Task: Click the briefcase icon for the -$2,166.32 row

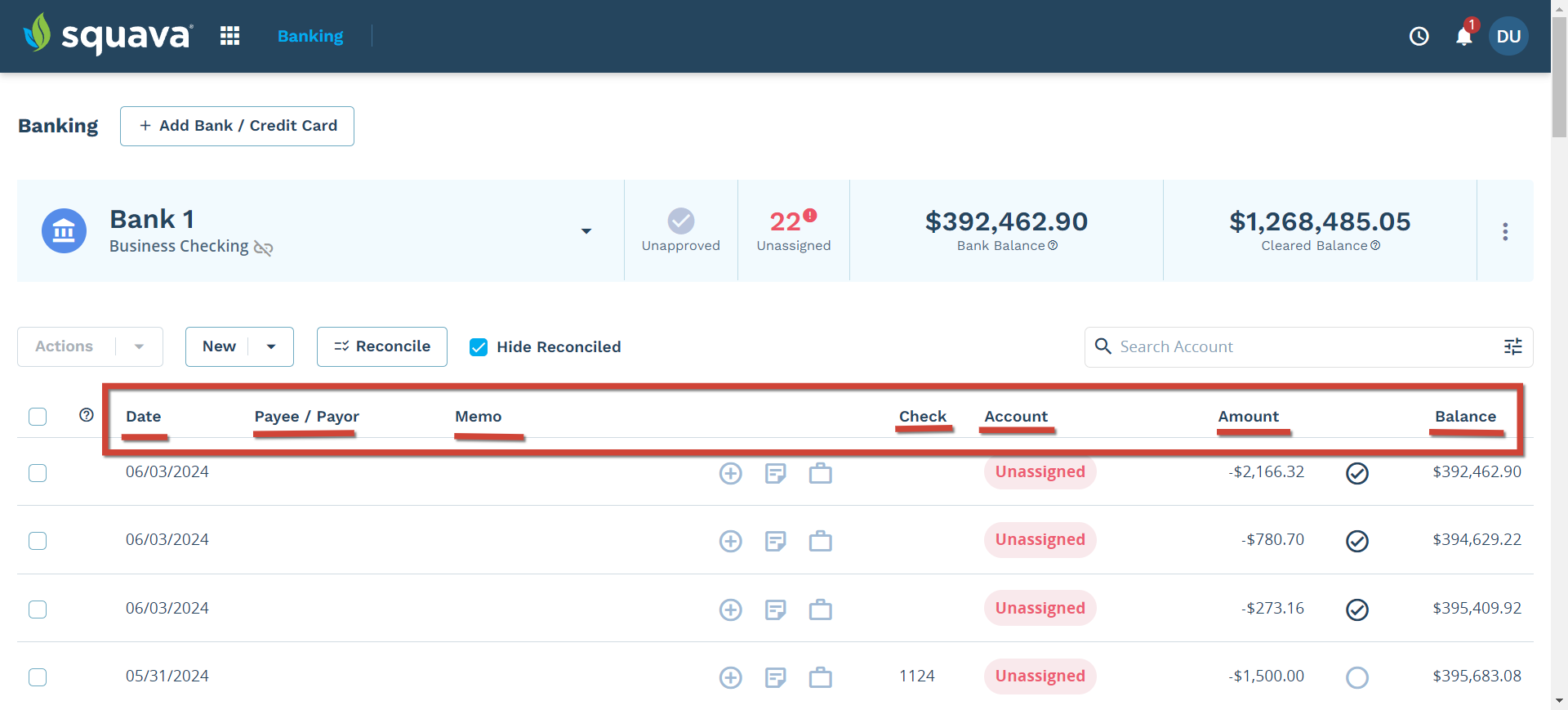Action: coord(821,473)
